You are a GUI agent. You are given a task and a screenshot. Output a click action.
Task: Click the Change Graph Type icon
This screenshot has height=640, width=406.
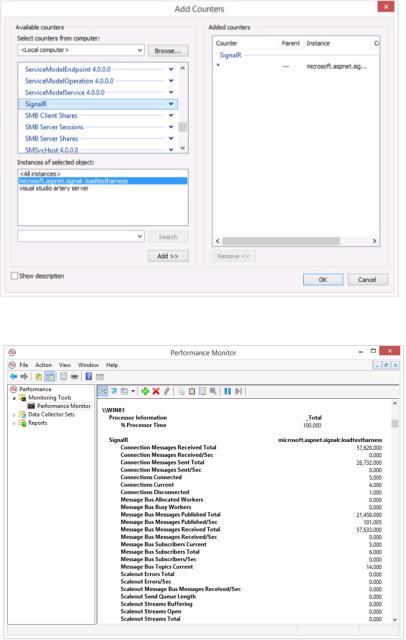[124, 391]
